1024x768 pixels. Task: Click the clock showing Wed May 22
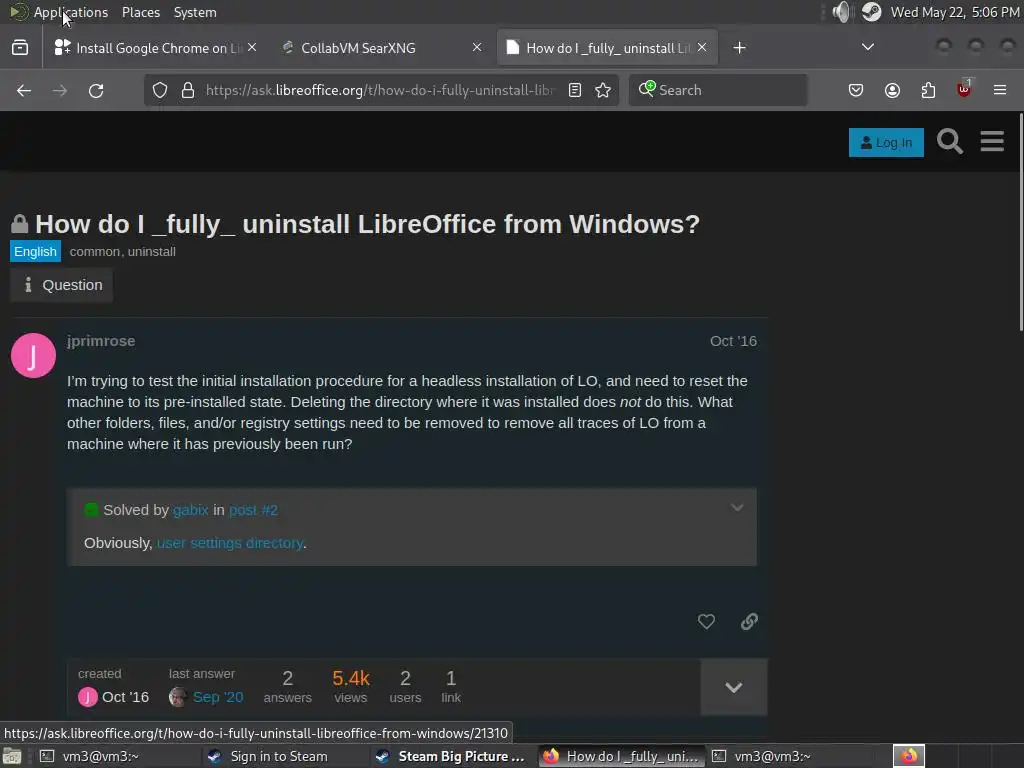[955, 12]
